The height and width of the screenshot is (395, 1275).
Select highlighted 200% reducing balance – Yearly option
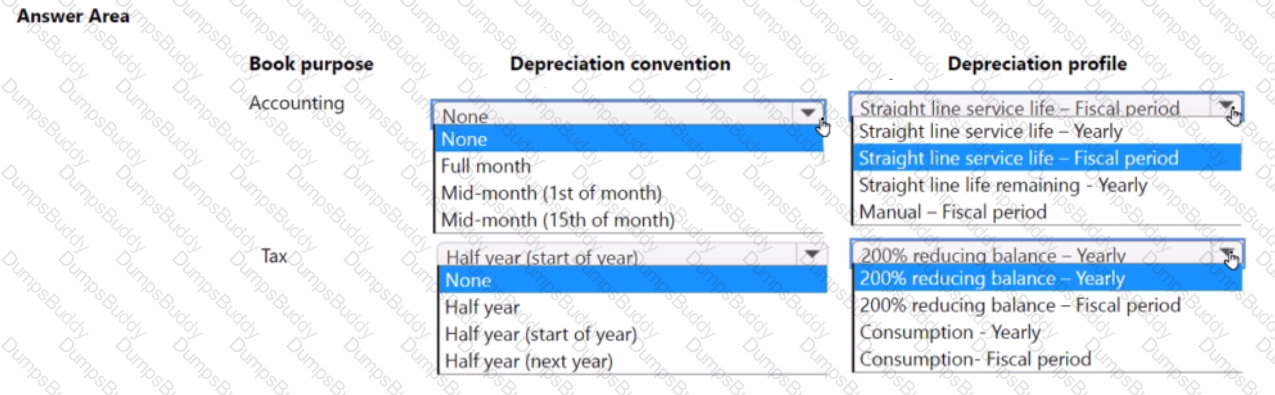(1047, 279)
